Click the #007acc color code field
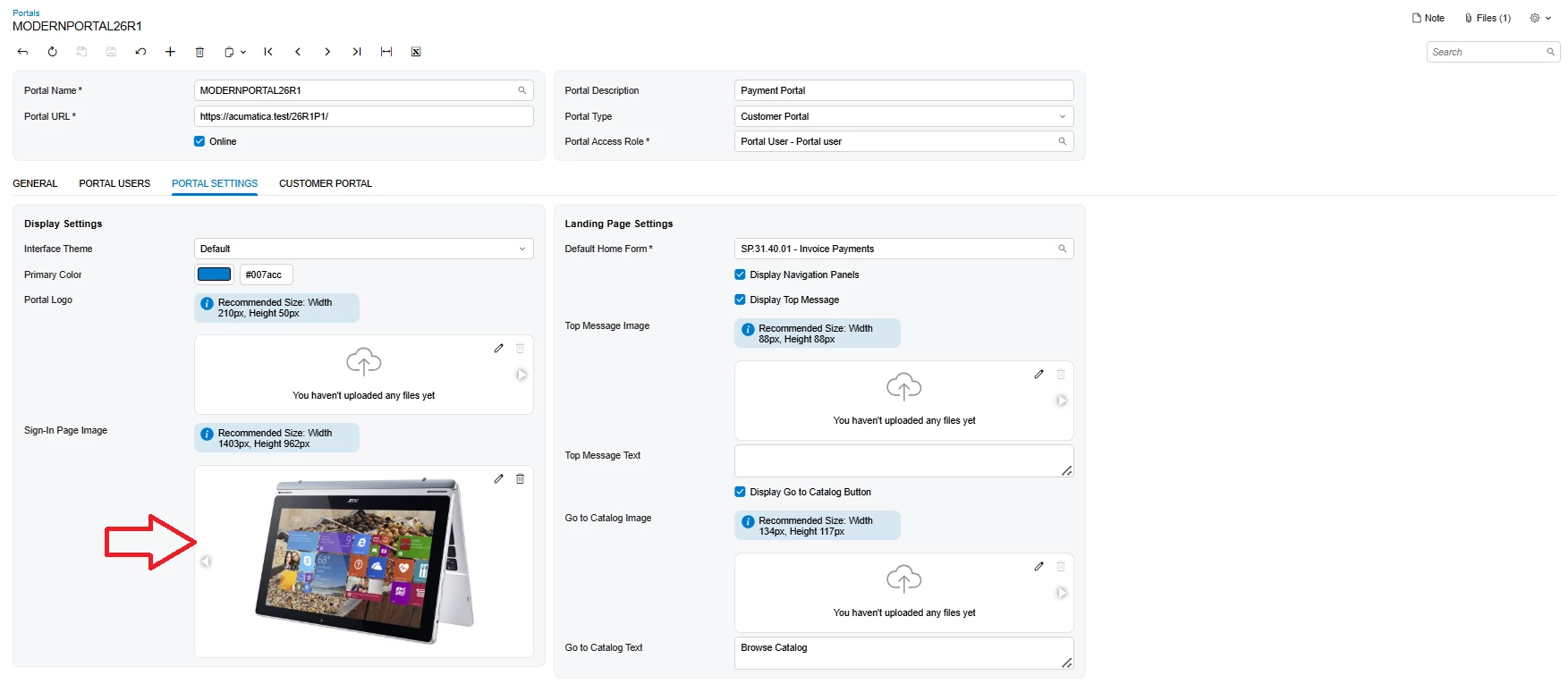 [x=266, y=274]
